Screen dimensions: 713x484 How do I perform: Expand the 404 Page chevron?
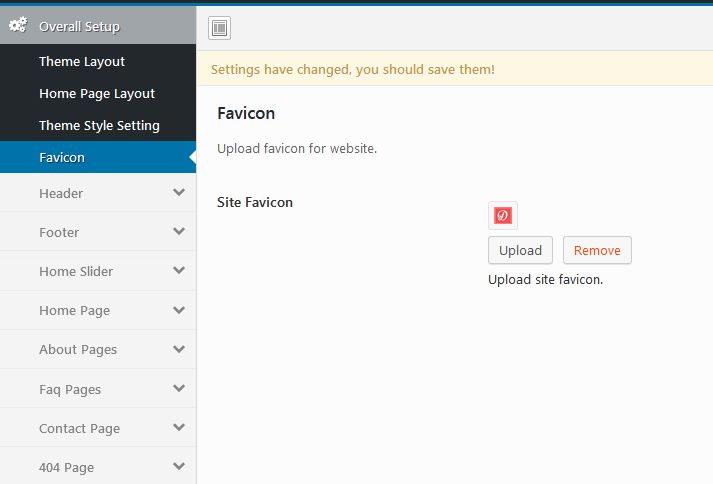(179, 467)
